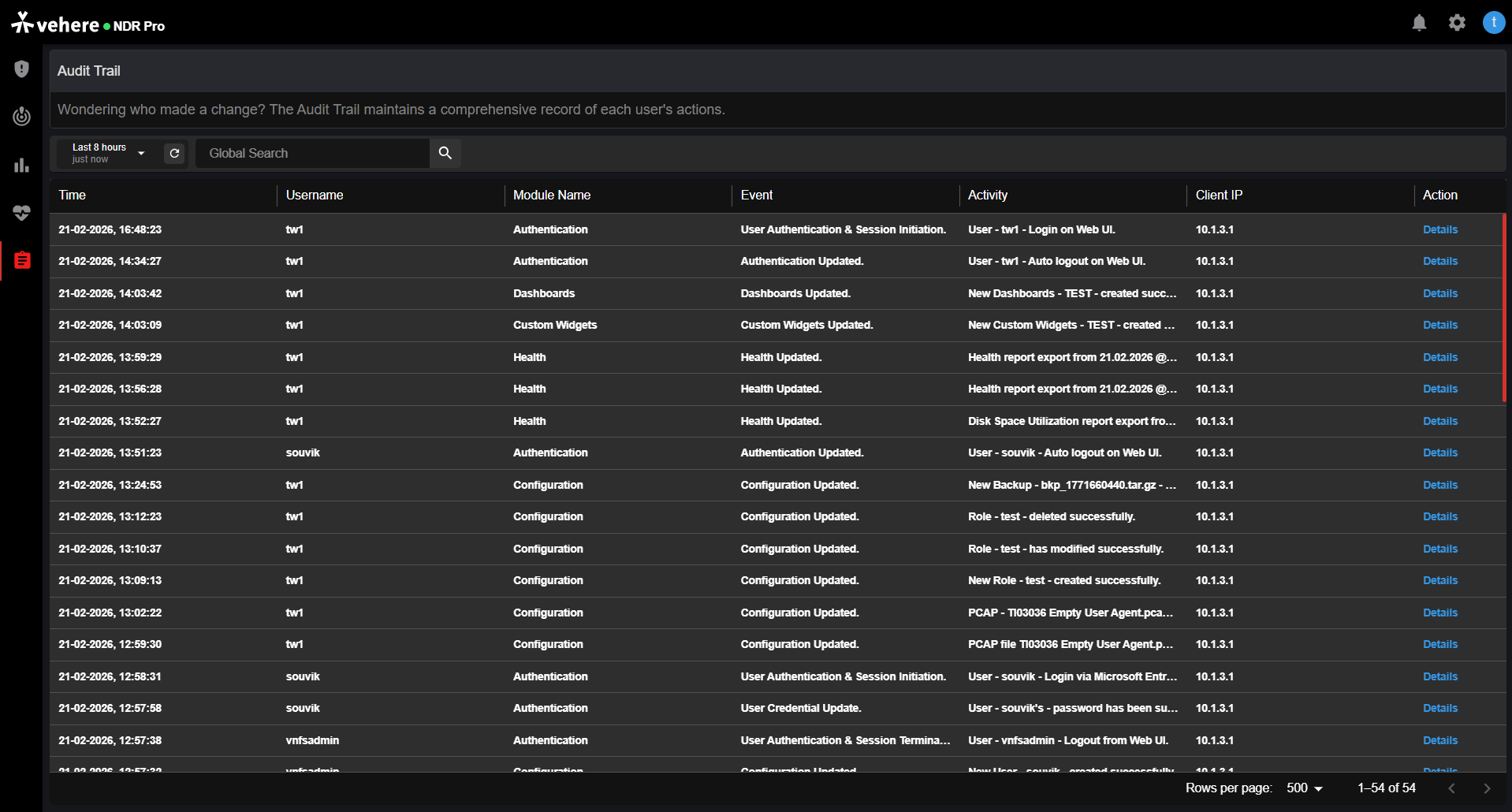Image resolution: width=1512 pixels, height=812 pixels.
Task: Select 'User Credential Update.' event cell
Action: (801, 708)
